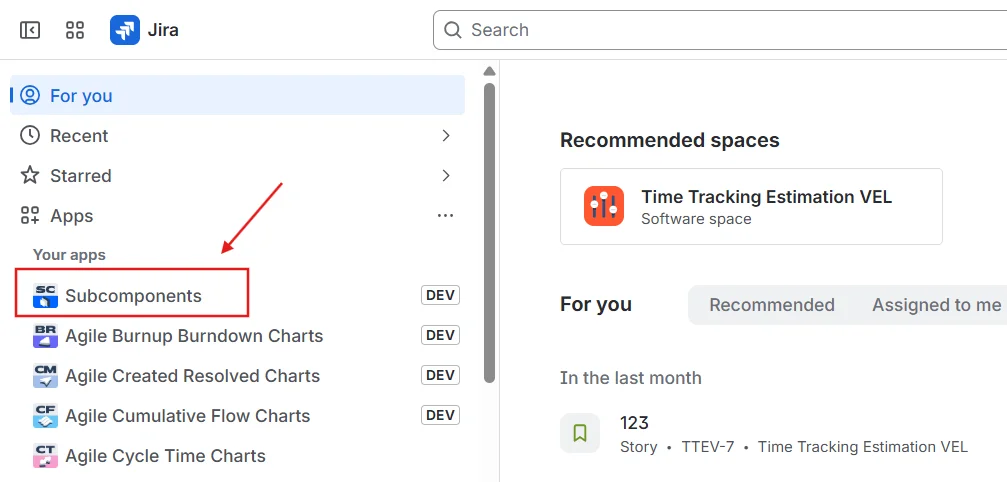This screenshot has width=1007, height=482.
Task: Open the app switcher grid icon
Action: click(75, 30)
